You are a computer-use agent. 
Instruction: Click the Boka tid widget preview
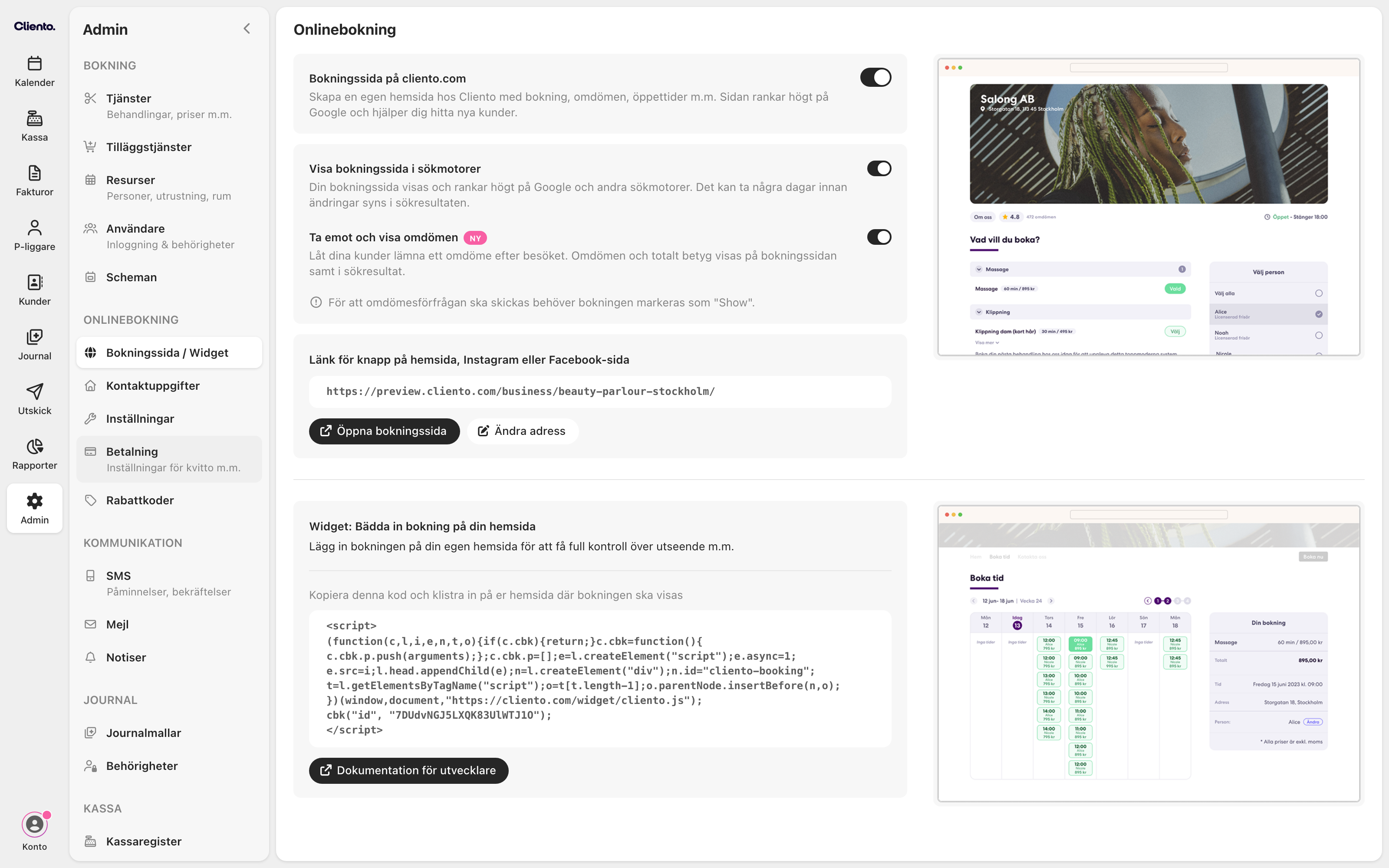click(1149, 653)
